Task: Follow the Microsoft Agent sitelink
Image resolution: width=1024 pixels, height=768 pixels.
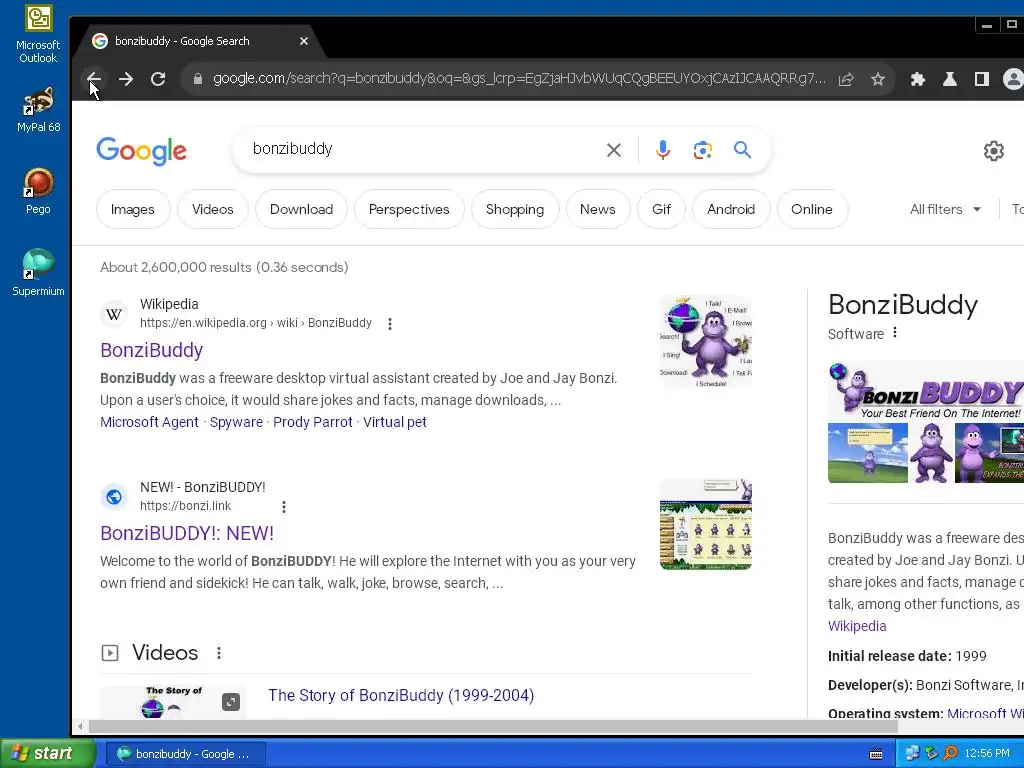Action: [149, 422]
